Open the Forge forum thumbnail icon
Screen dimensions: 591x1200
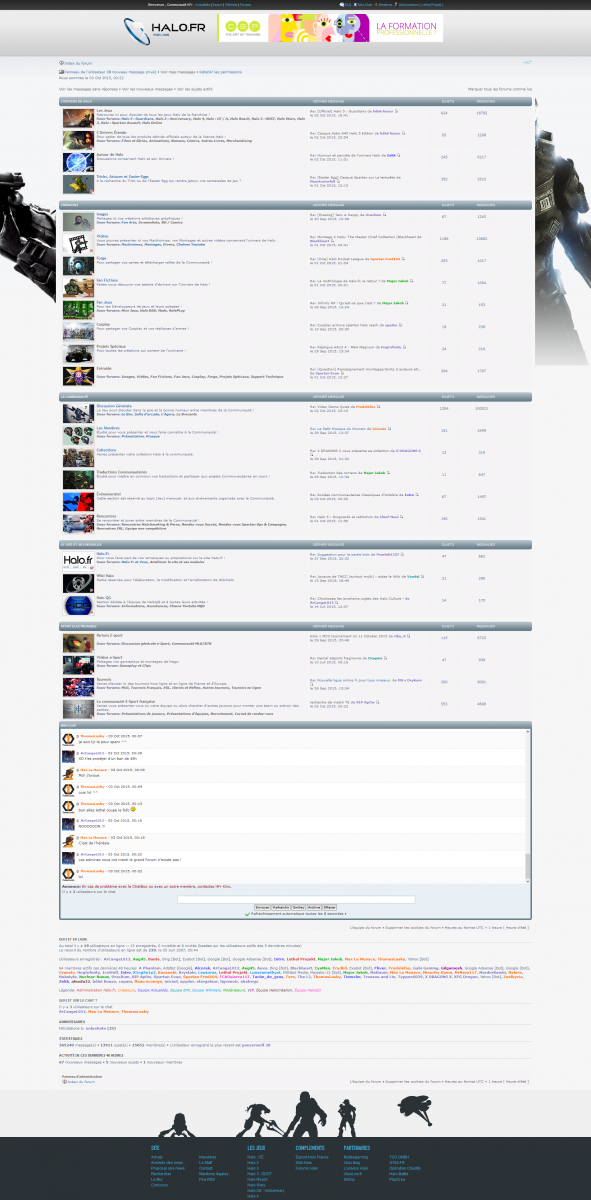(79, 264)
